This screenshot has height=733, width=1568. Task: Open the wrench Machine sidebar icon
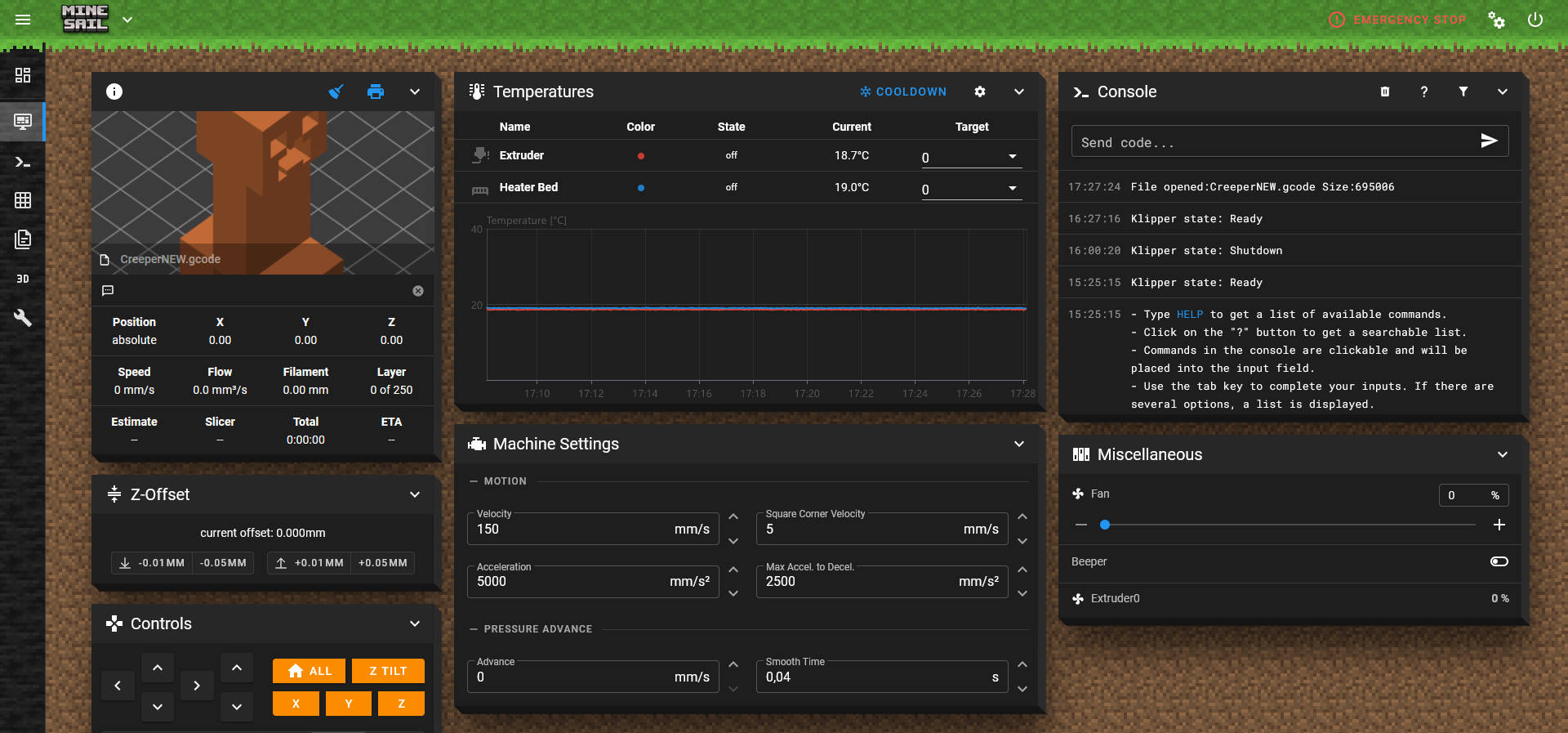[x=23, y=318]
